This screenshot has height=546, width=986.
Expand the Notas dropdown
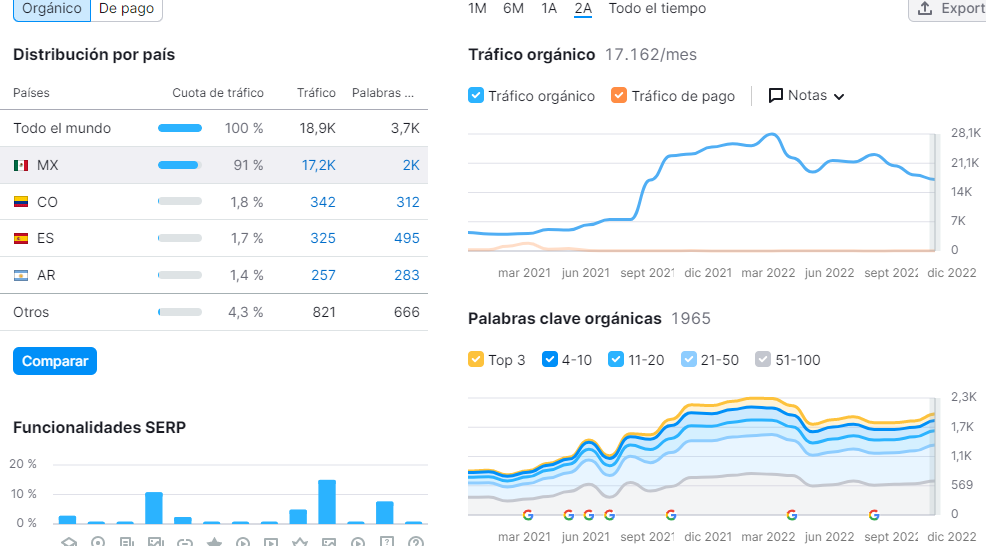806,96
